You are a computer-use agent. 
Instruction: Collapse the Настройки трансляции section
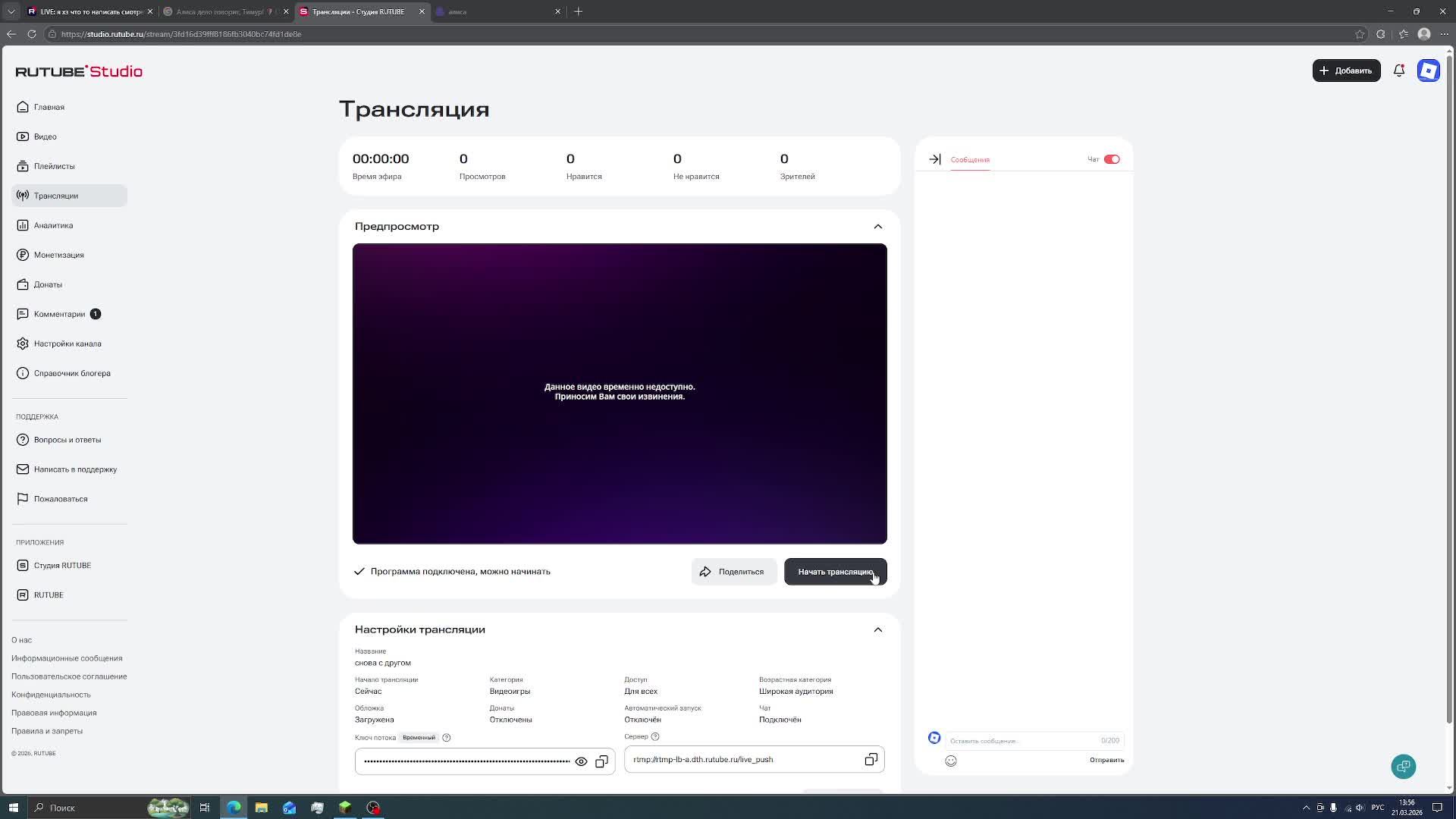coord(877,629)
